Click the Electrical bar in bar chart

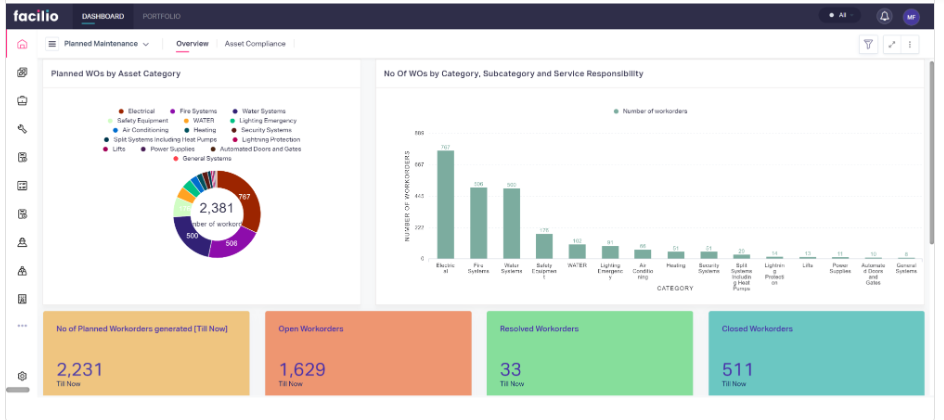(446, 205)
